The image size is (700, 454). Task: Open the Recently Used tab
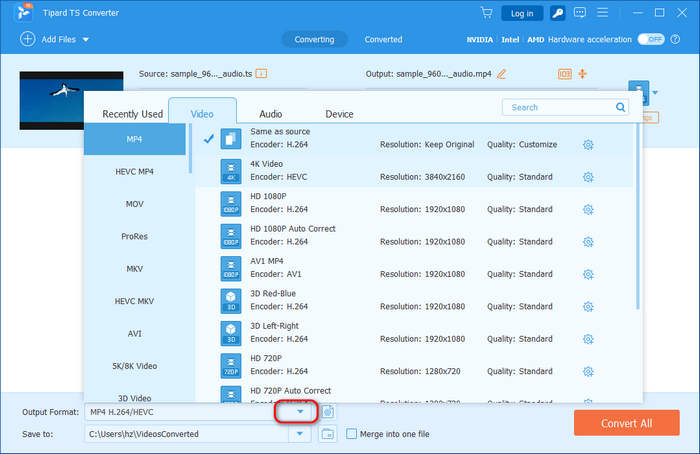(x=132, y=114)
